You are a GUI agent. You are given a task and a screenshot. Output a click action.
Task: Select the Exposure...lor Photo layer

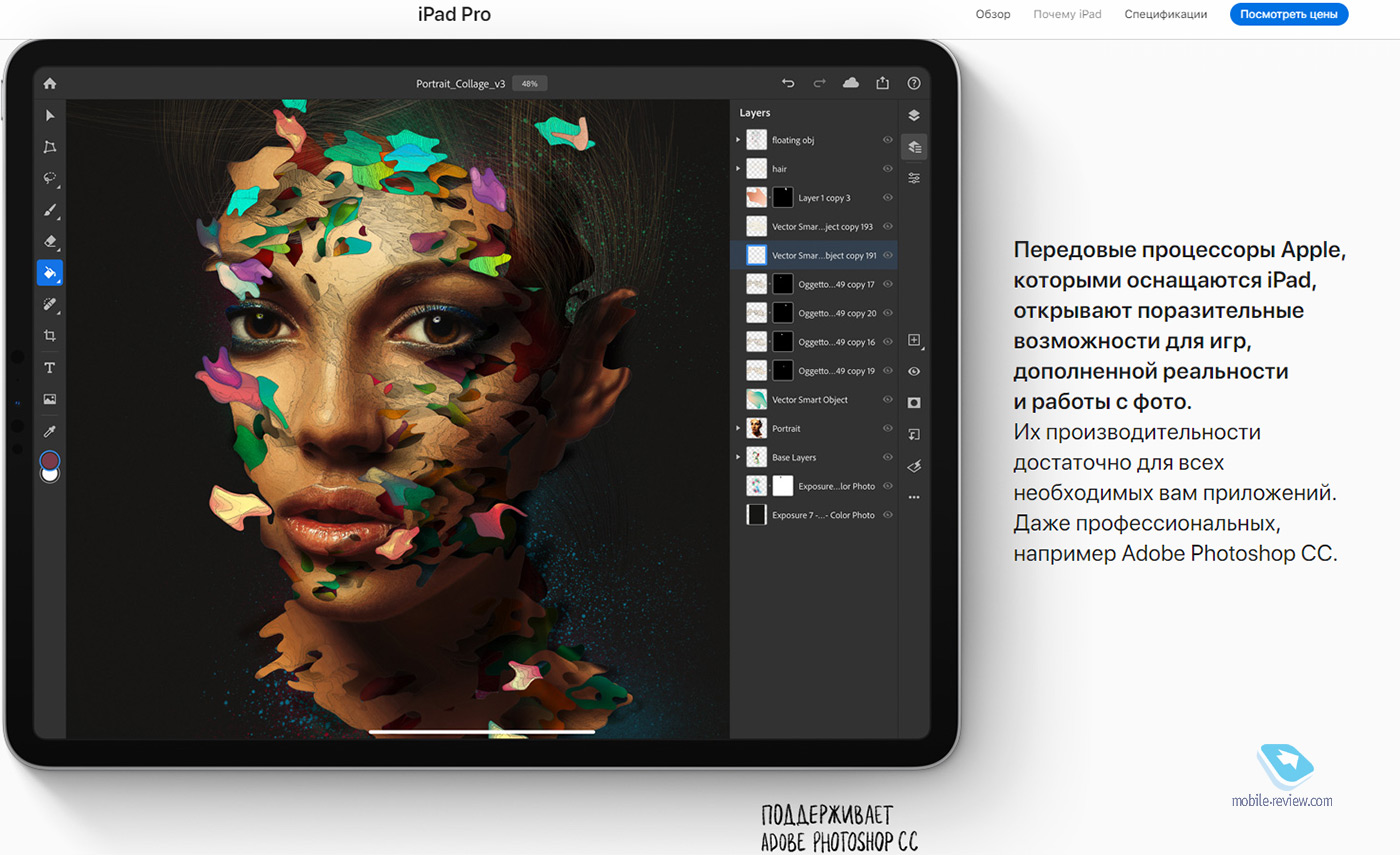[x=814, y=486]
